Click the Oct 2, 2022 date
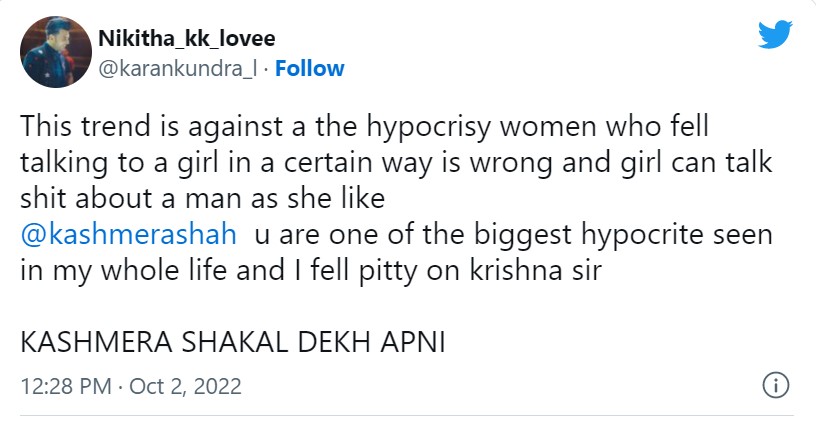The height and width of the screenshot is (423, 816). coord(185,385)
